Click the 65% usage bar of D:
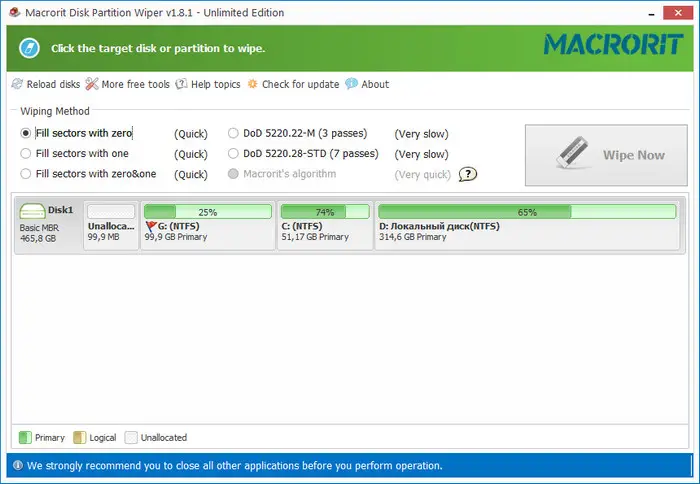This screenshot has width=700, height=484. point(527,212)
